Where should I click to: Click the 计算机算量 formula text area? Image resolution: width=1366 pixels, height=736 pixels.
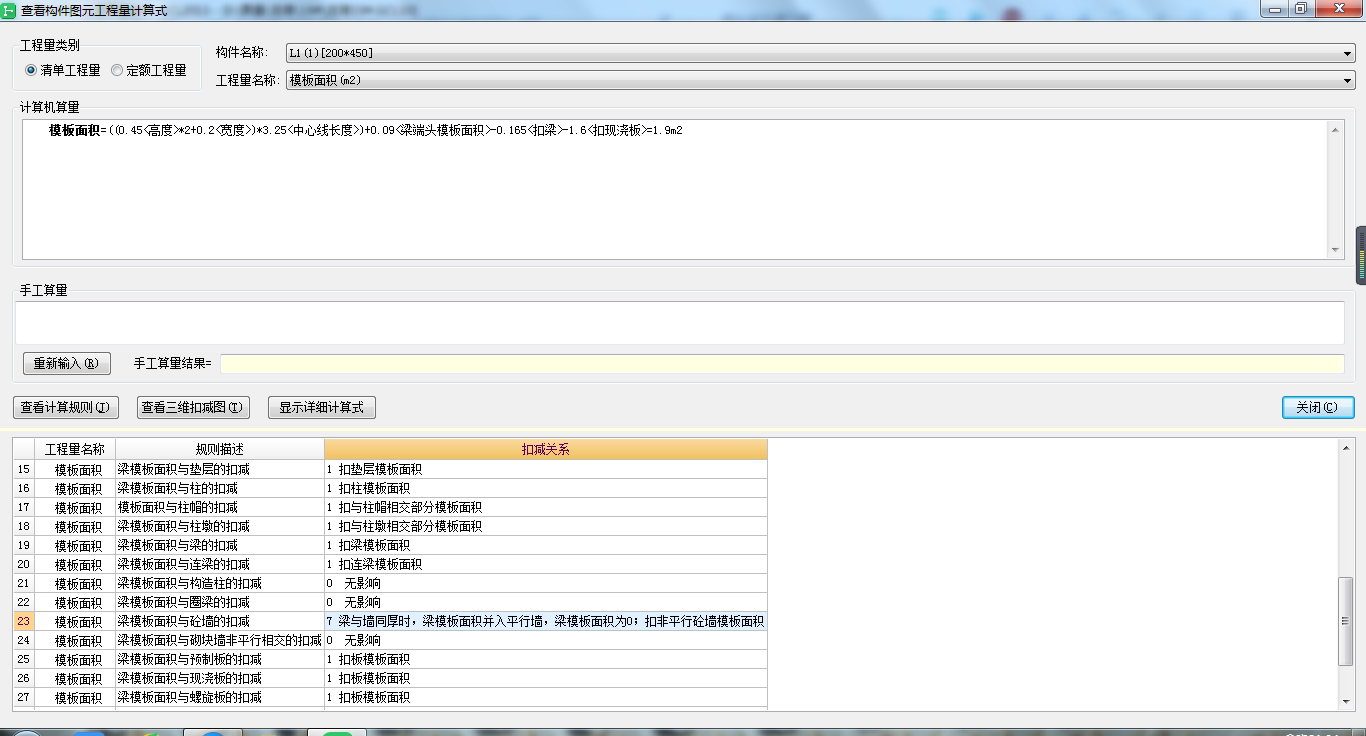point(676,189)
